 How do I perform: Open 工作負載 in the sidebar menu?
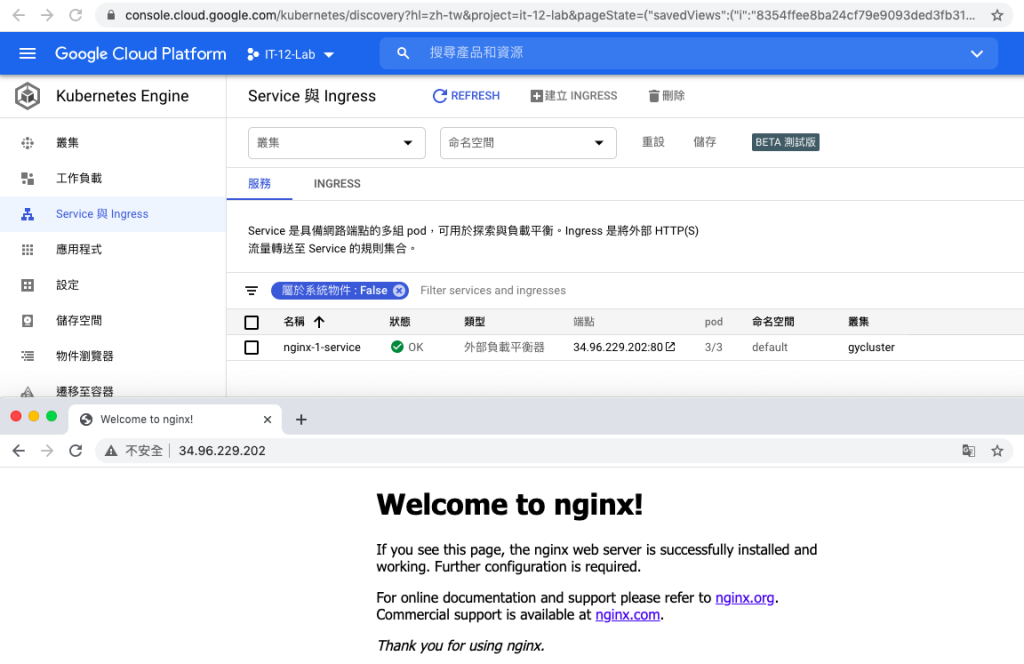point(79,178)
